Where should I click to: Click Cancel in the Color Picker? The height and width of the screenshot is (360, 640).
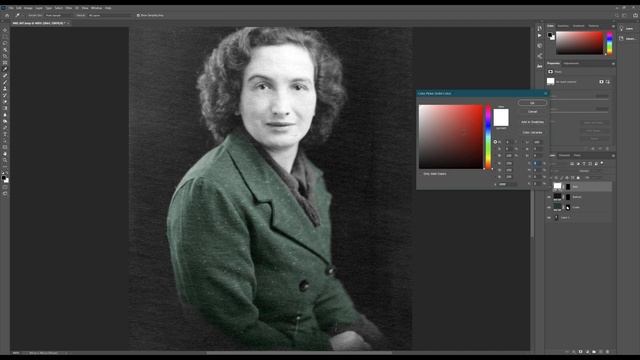[532, 112]
